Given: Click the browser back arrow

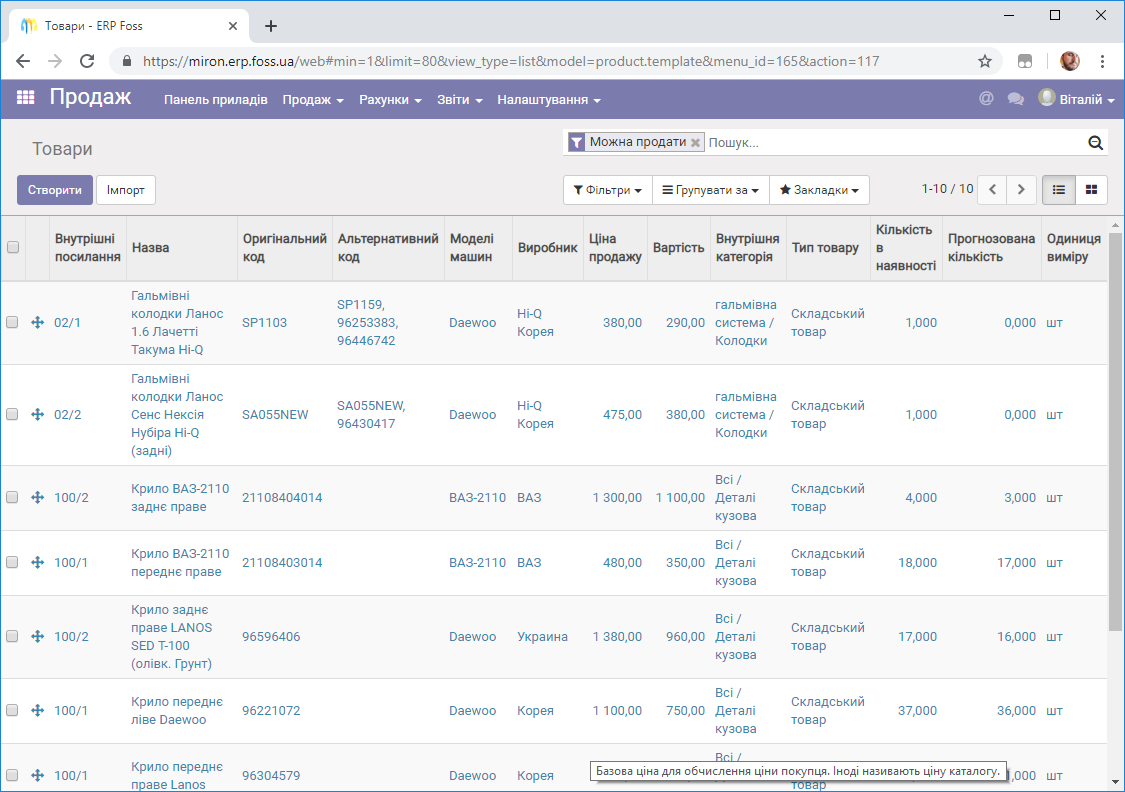Looking at the screenshot, I should click(23, 61).
